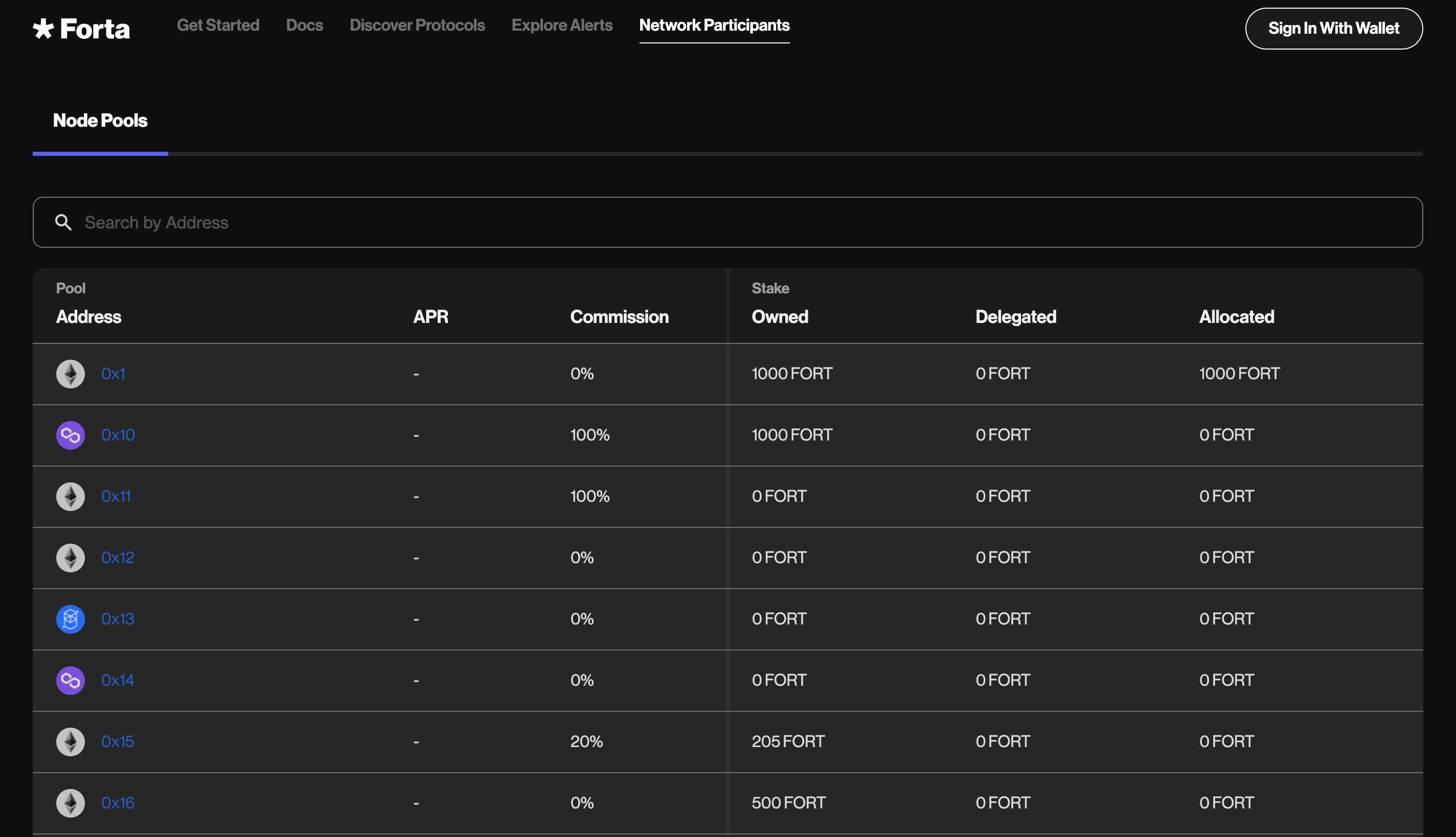Open pool address 0x14

(x=118, y=680)
